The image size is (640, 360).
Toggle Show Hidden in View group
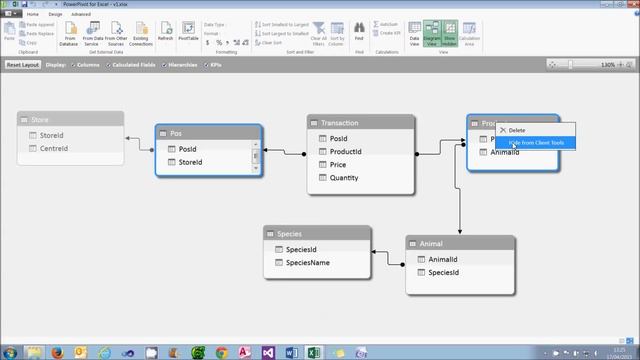click(x=450, y=33)
